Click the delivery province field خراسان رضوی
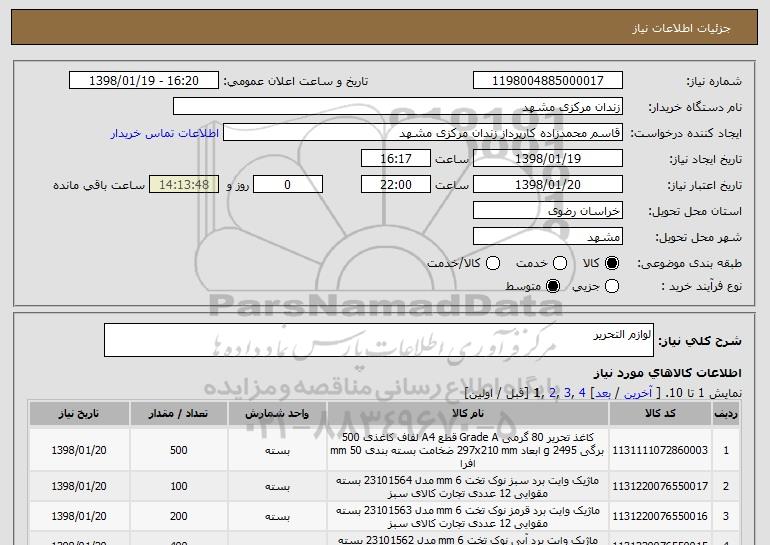Viewport: 770px width, 545px height. click(x=548, y=211)
